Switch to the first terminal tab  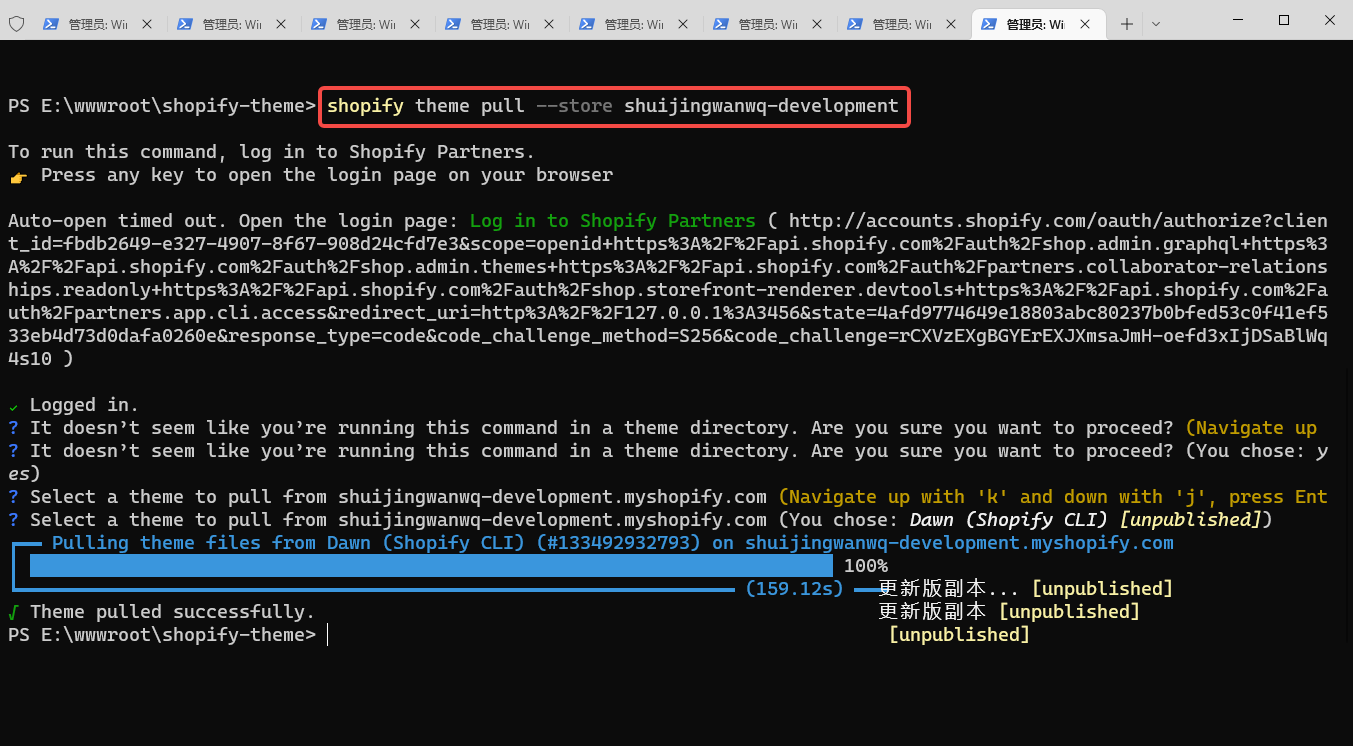pyautogui.click(x=99, y=24)
